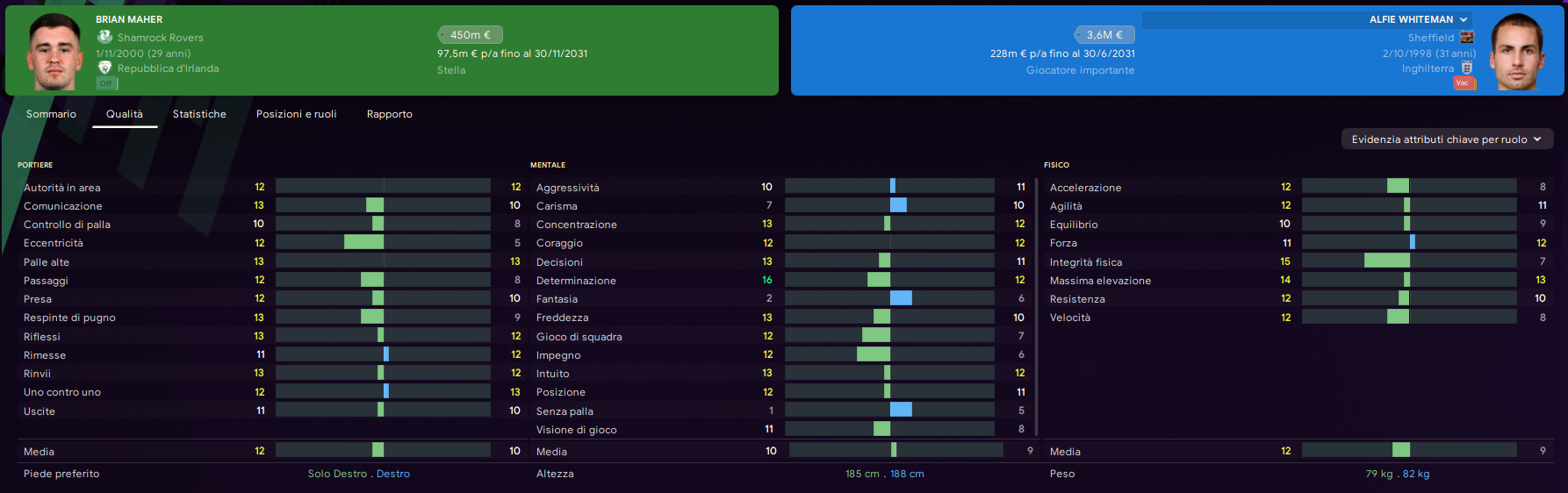Screen dimensions: 1568x493
Task: Click the Sheffield club badge icon
Action: tap(1467, 37)
